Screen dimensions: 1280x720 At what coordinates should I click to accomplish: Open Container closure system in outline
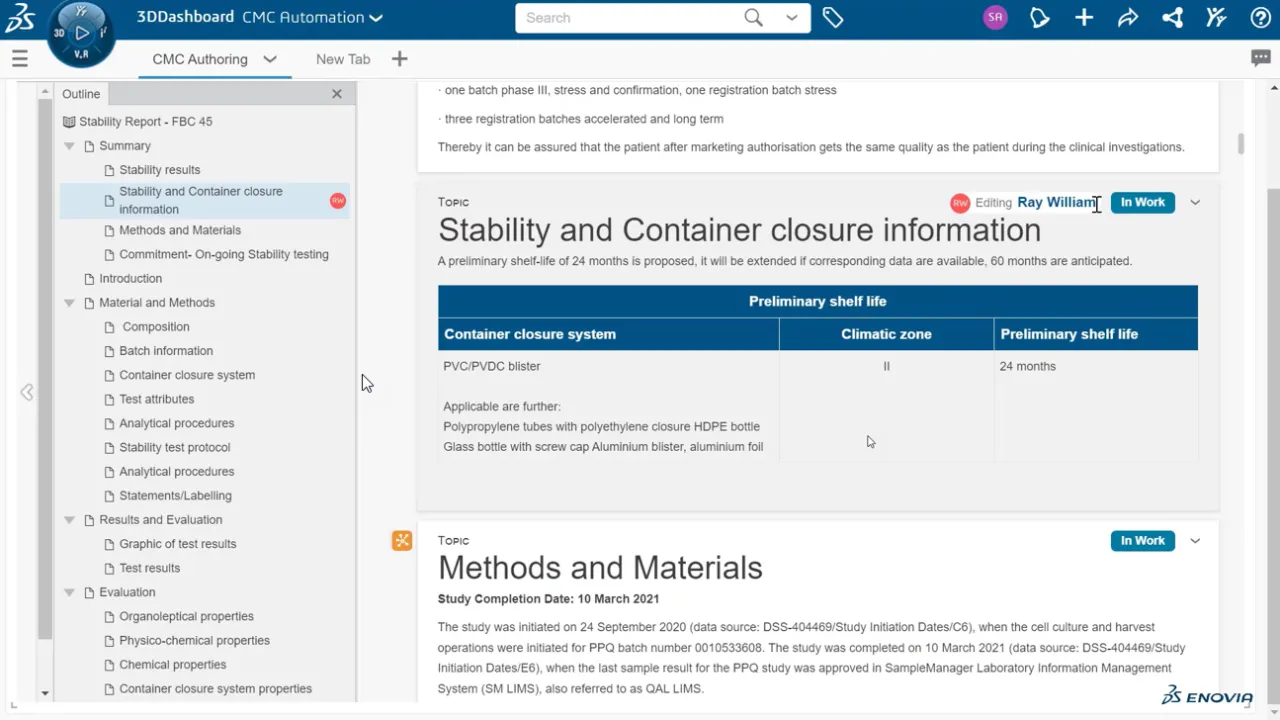tap(187, 375)
